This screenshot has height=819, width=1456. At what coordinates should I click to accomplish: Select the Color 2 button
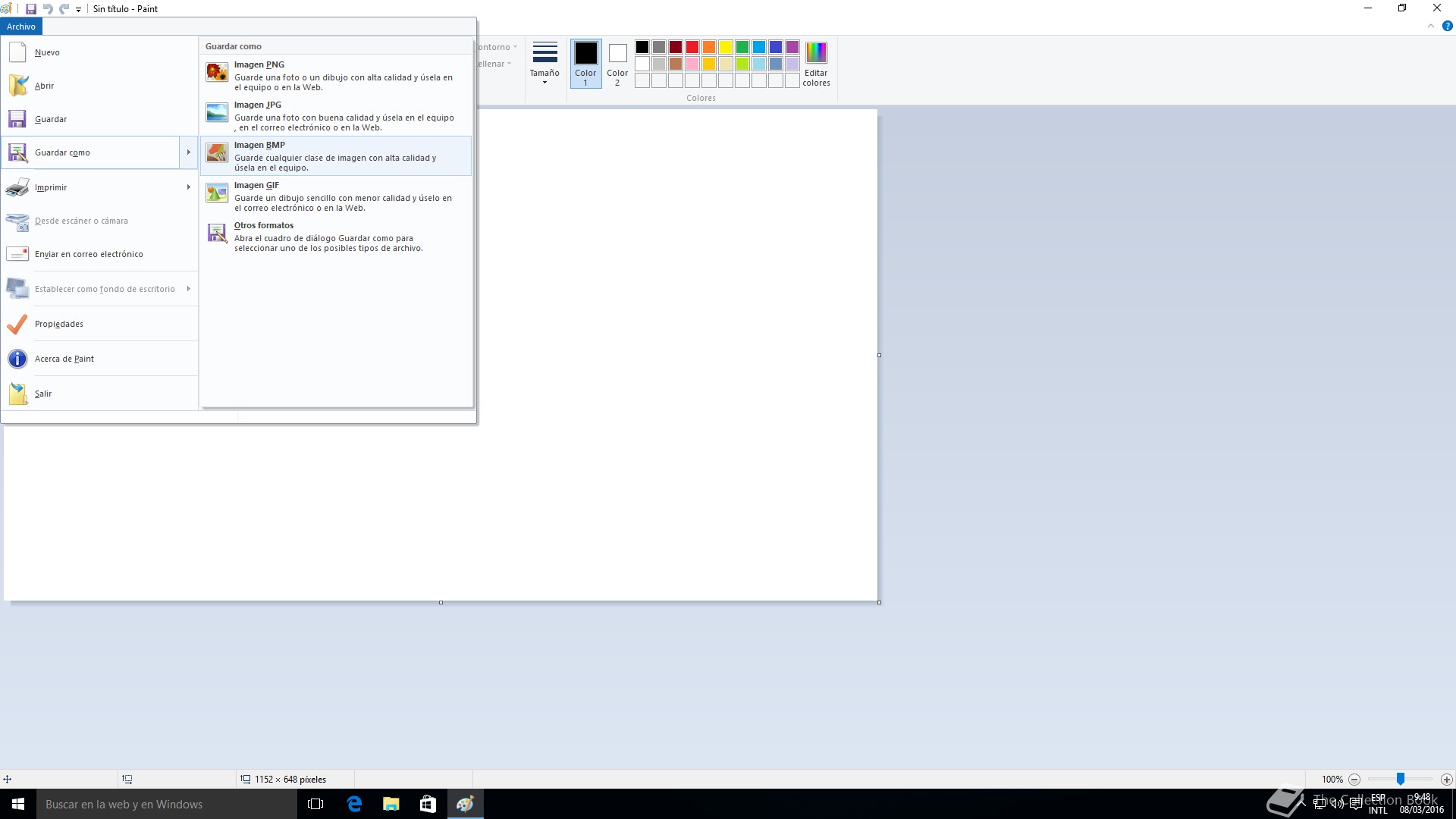point(617,64)
